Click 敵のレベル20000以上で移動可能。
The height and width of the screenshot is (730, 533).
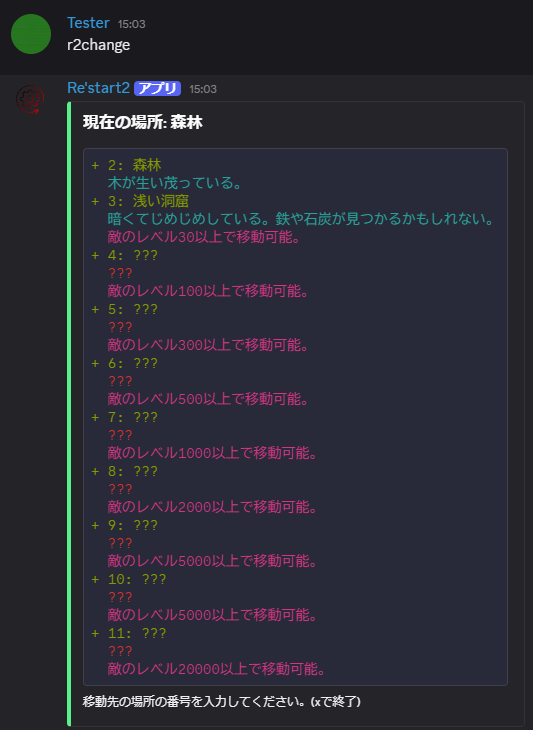216,669
